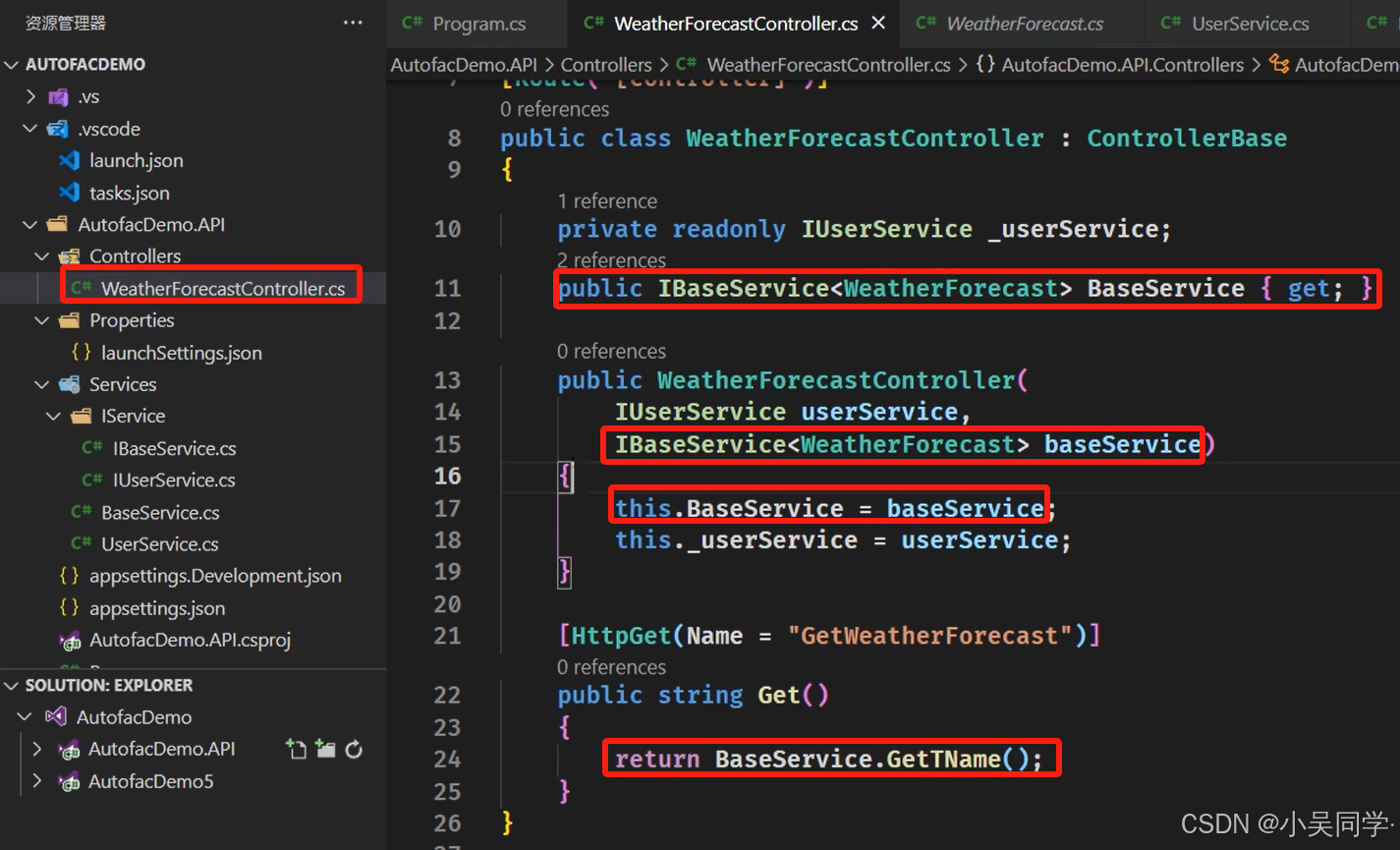Viewport: 1400px width, 850px height.
Task: Collapse the Properties folder chevron
Action: (42, 320)
